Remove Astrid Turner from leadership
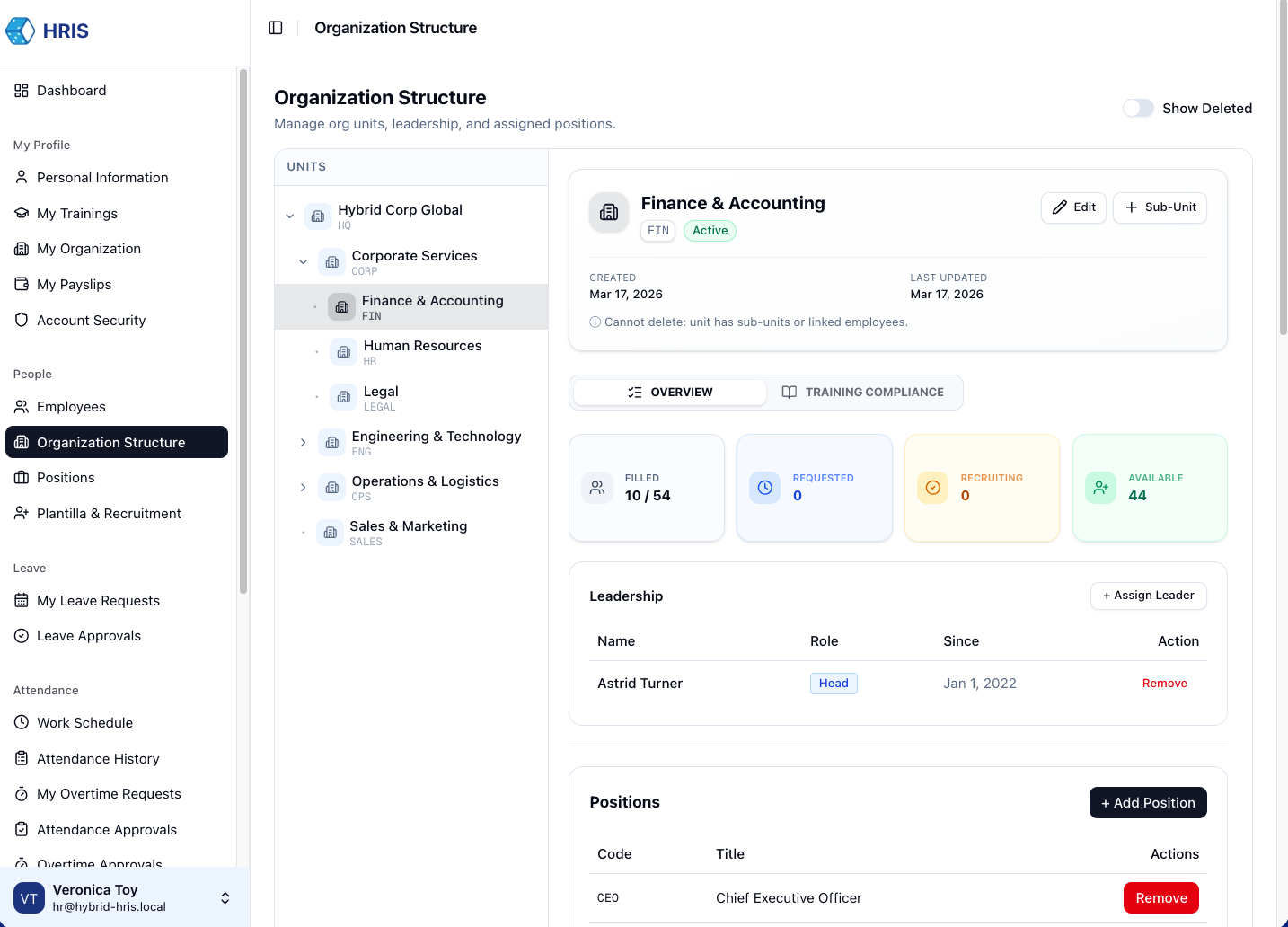 click(1164, 684)
